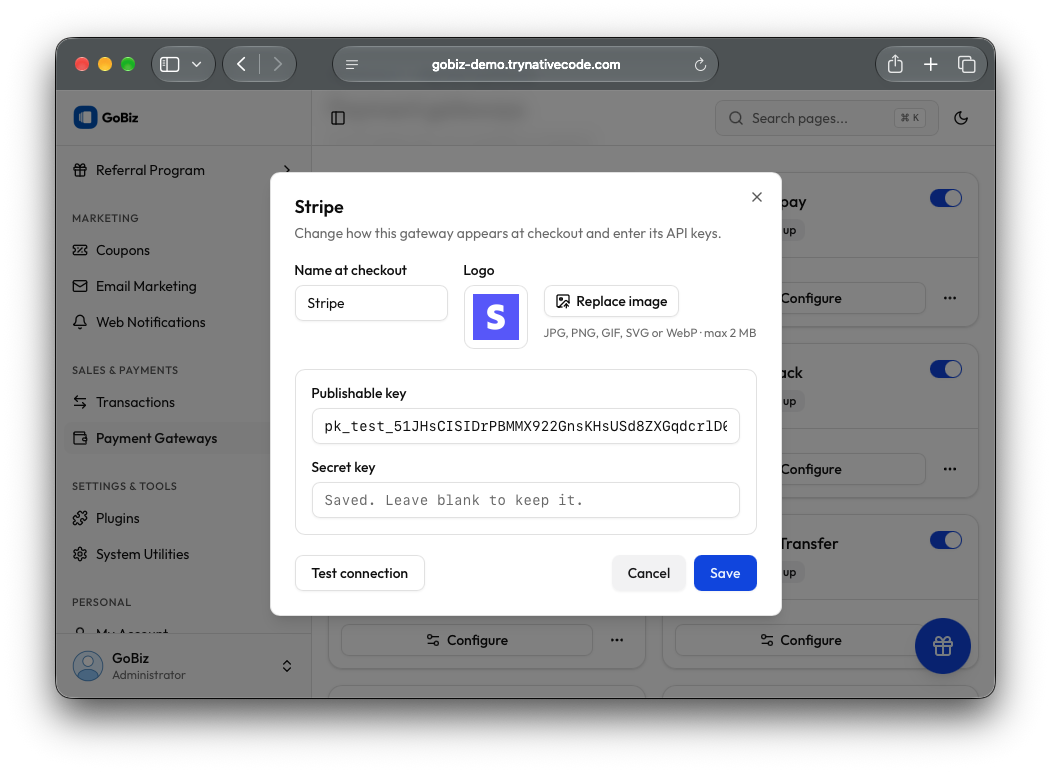
Task: Disable the gateway toggle on the 'ack' card
Action: coord(946,369)
